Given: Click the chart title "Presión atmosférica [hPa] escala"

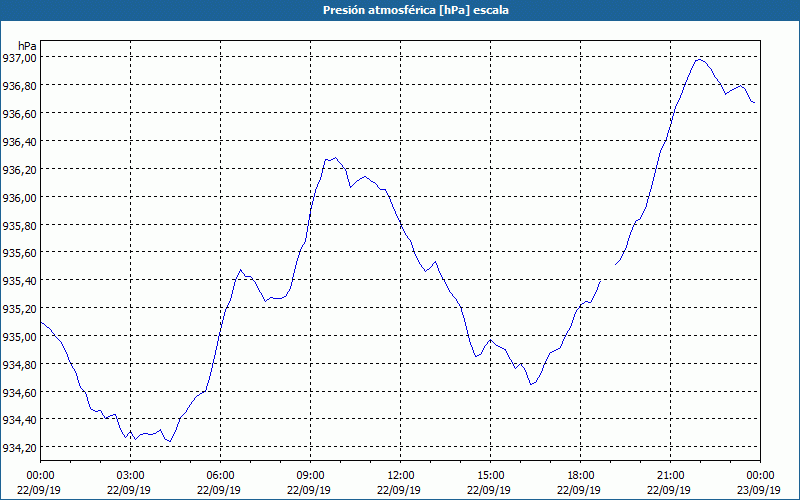Looking at the screenshot, I should coord(416,10).
